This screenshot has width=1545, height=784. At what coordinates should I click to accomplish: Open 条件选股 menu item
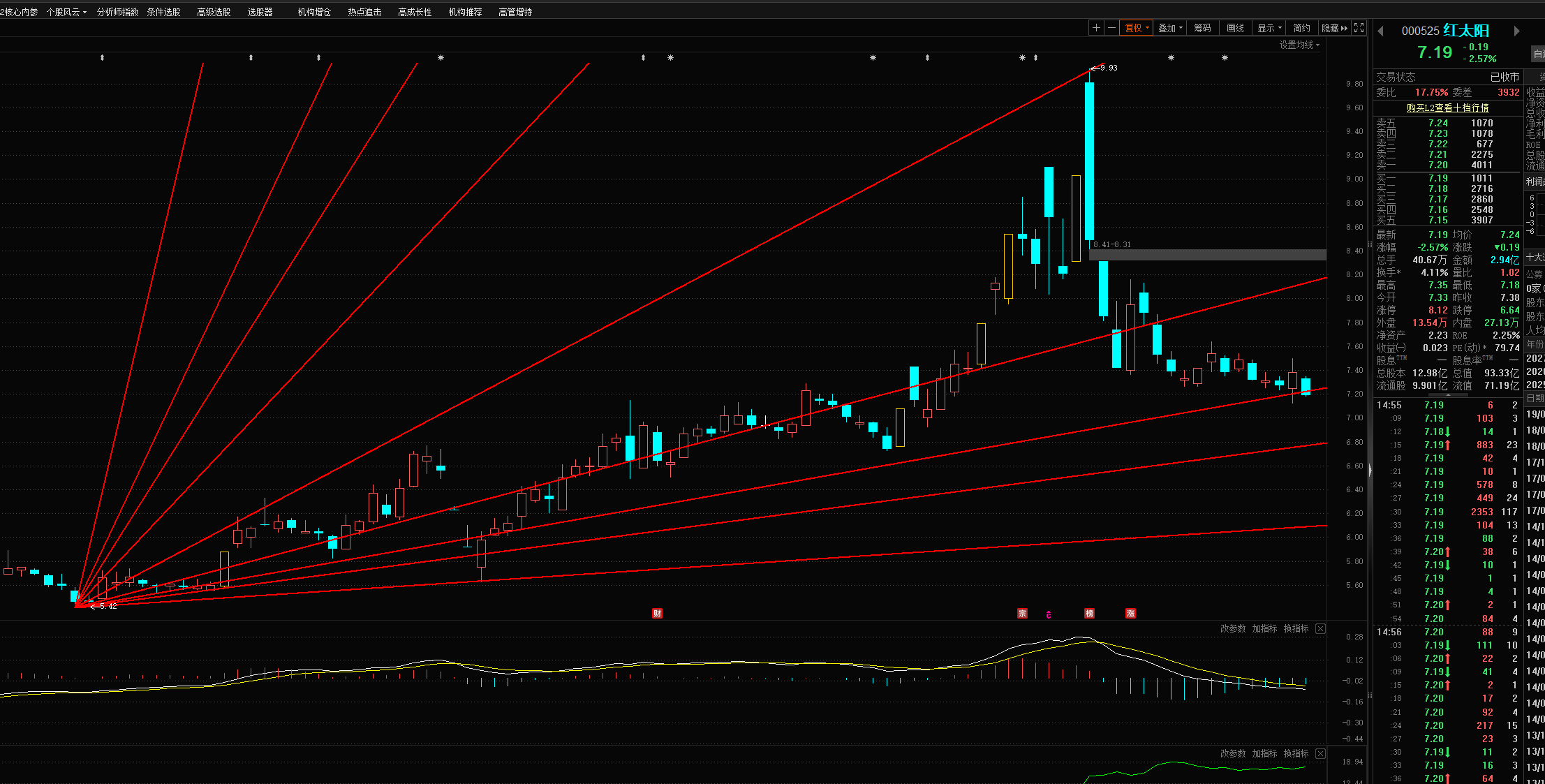pos(163,12)
